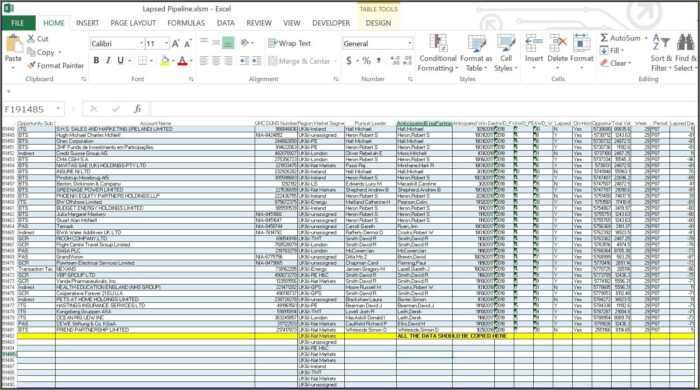Switch to the VIEW tab
The width and height of the screenshot is (700, 390).
coord(292,23)
